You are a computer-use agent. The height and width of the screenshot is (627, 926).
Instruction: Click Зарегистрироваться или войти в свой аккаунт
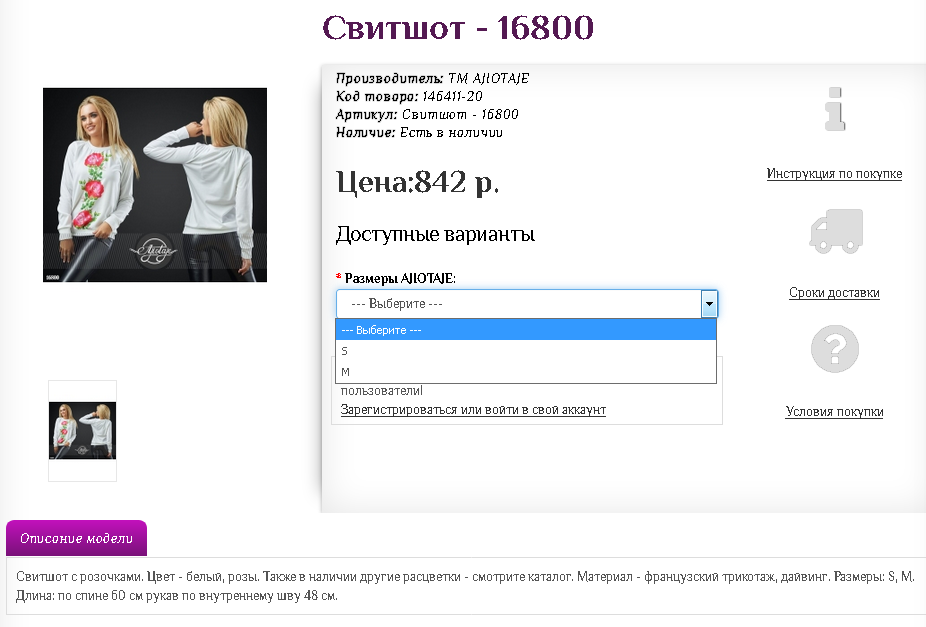pyautogui.click(x=473, y=410)
